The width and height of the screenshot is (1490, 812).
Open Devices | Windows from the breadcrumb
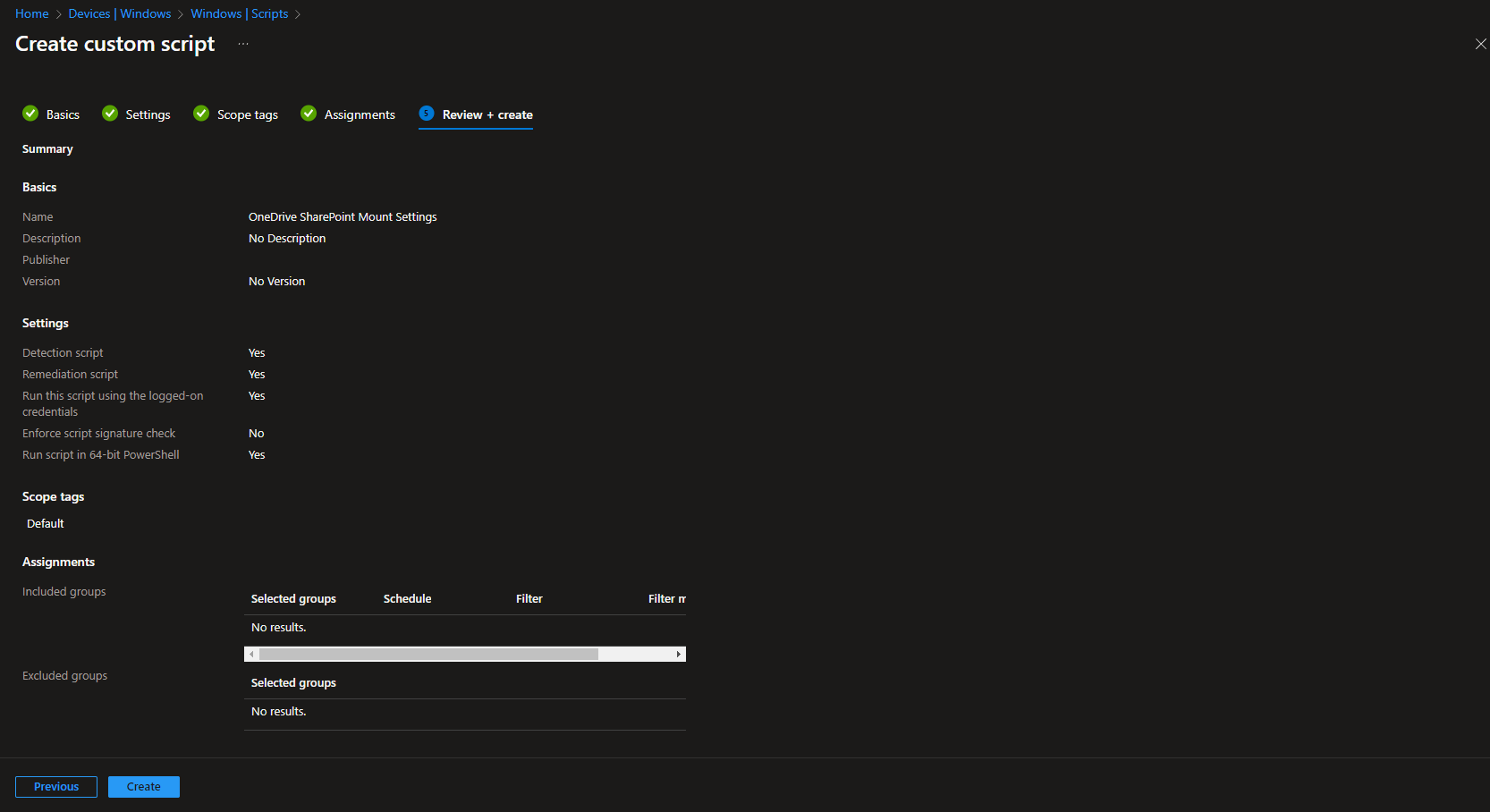click(119, 13)
